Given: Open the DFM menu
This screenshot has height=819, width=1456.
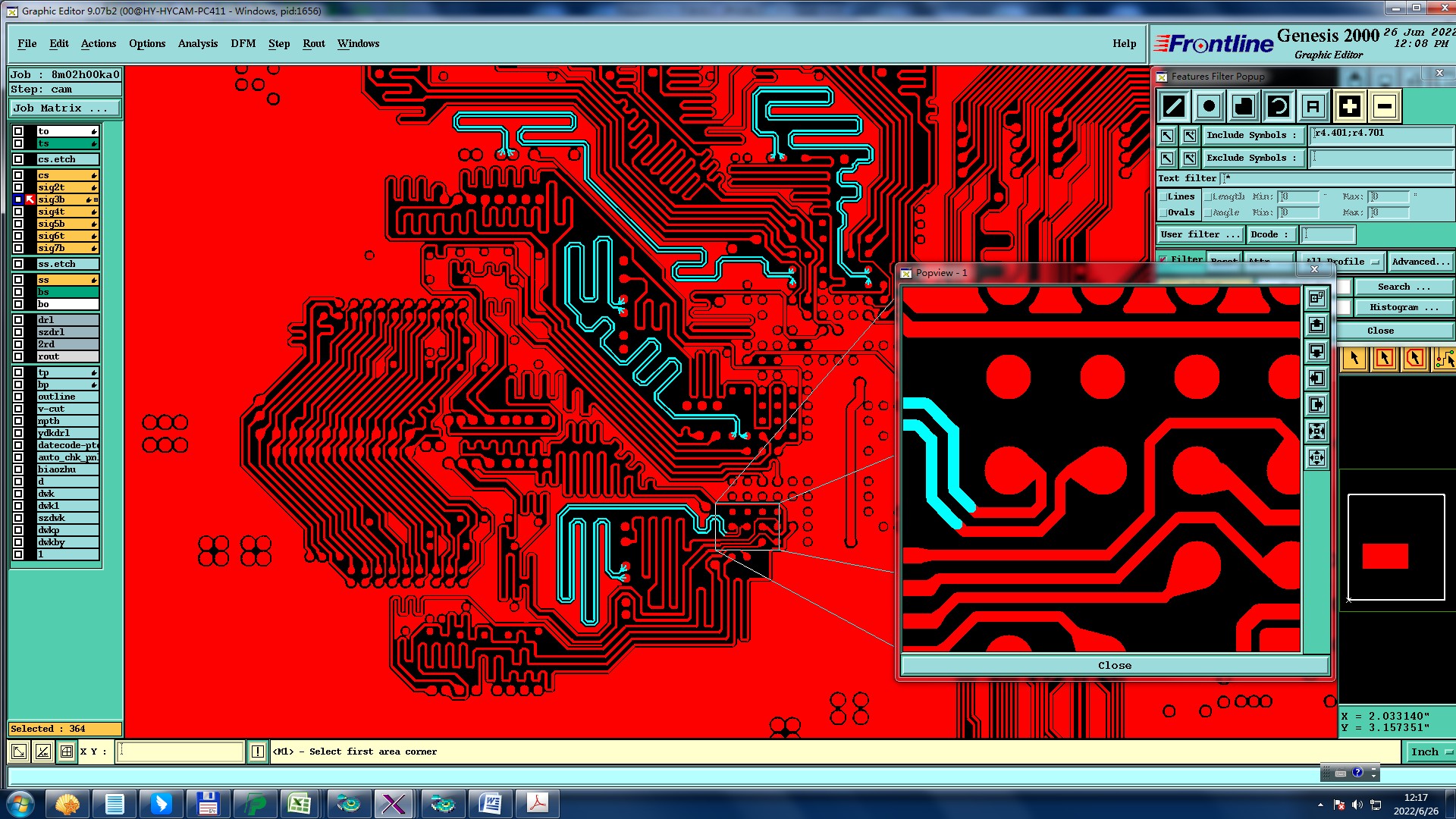Looking at the screenshot, I should (243, 43).
